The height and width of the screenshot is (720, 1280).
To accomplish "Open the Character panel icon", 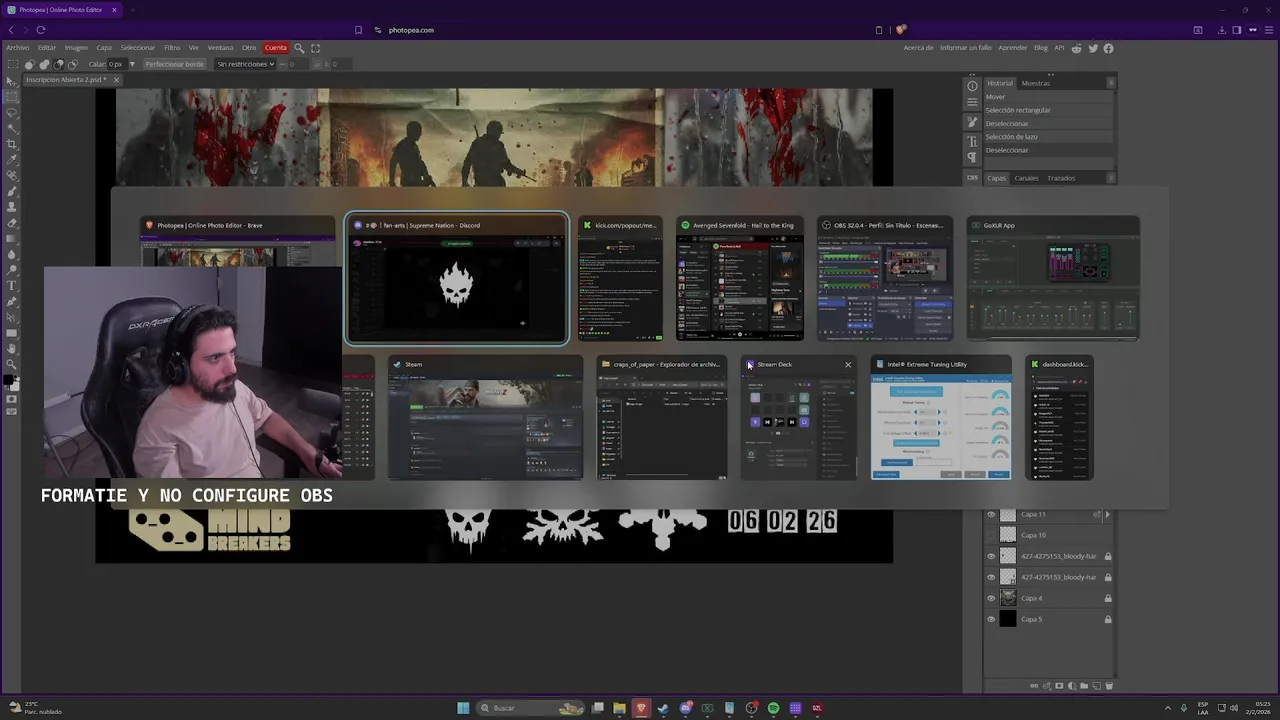I will click(x=972, y=142).
